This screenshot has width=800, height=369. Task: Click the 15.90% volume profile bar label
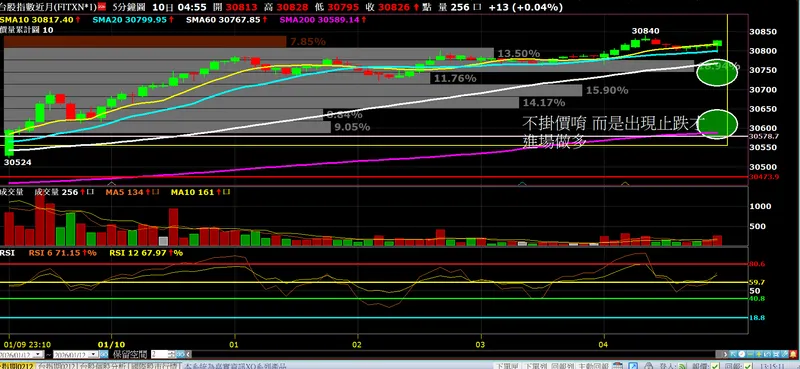[607, 90]
